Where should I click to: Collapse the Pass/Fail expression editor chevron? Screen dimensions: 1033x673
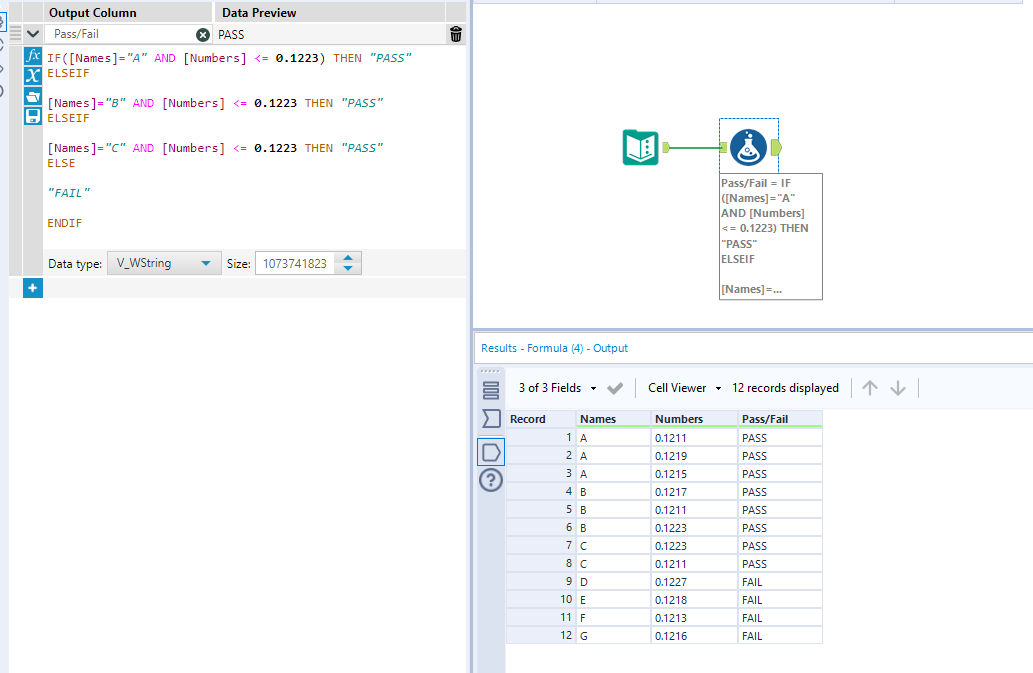point(32,33)
